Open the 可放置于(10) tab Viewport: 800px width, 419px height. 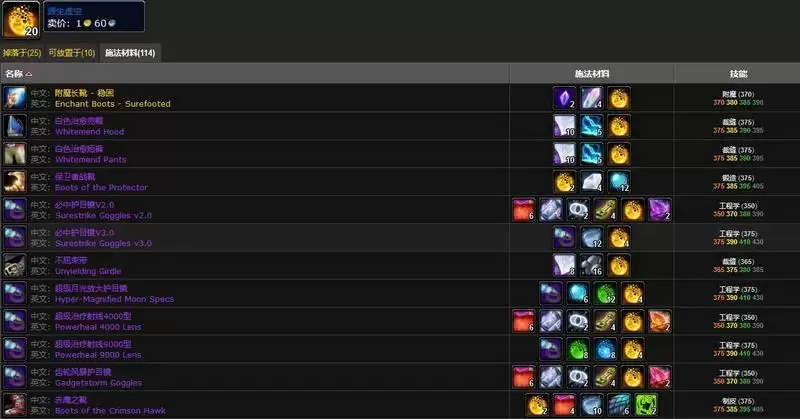(x=71, y=53)
